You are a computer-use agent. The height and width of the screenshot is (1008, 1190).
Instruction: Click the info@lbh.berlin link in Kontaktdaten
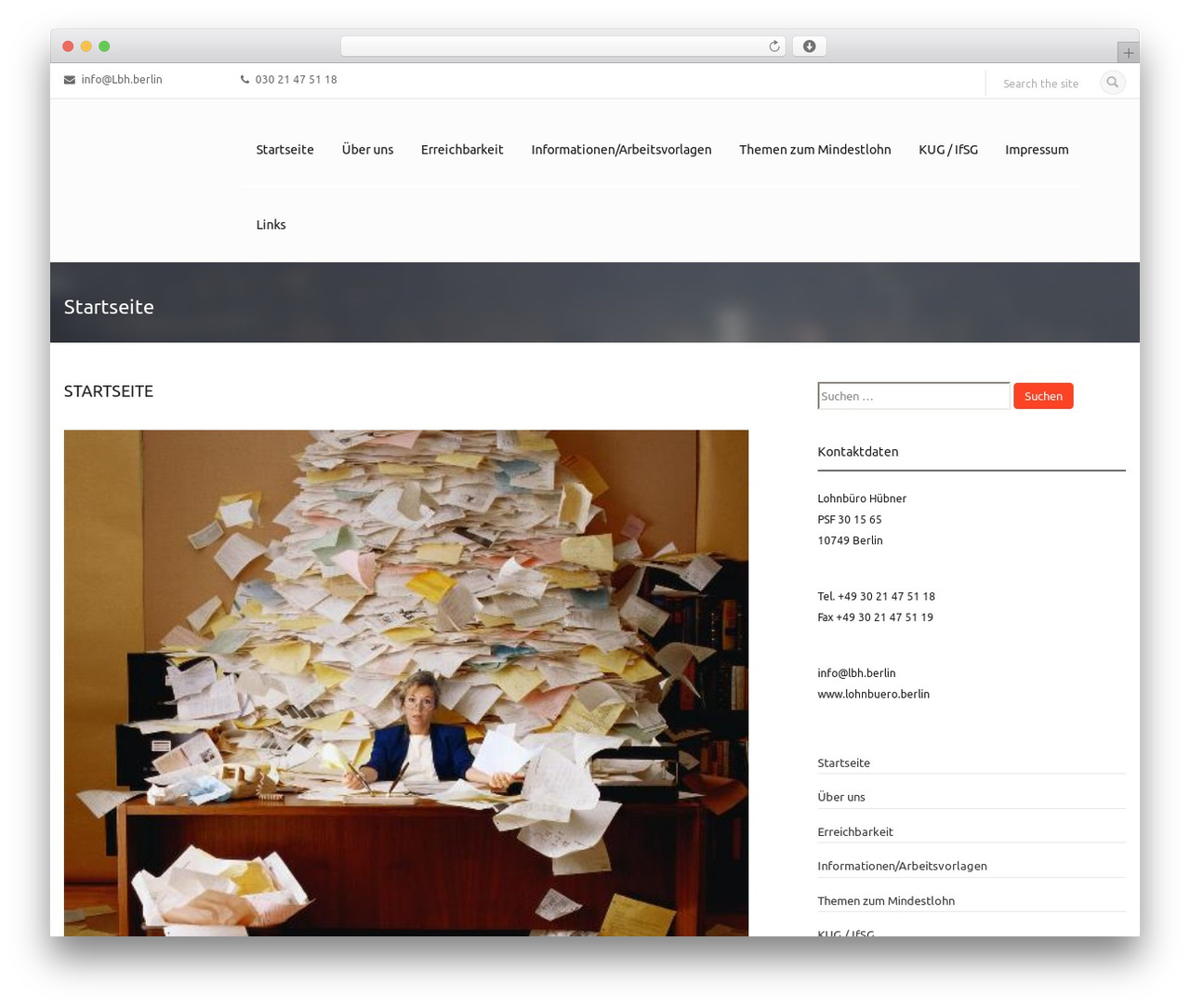coord(856,673)
